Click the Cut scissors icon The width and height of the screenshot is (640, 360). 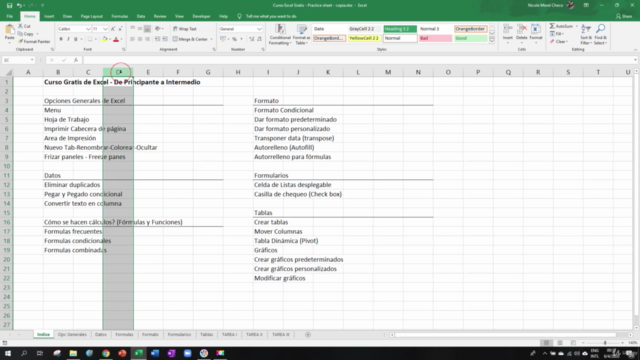(20, 26)
